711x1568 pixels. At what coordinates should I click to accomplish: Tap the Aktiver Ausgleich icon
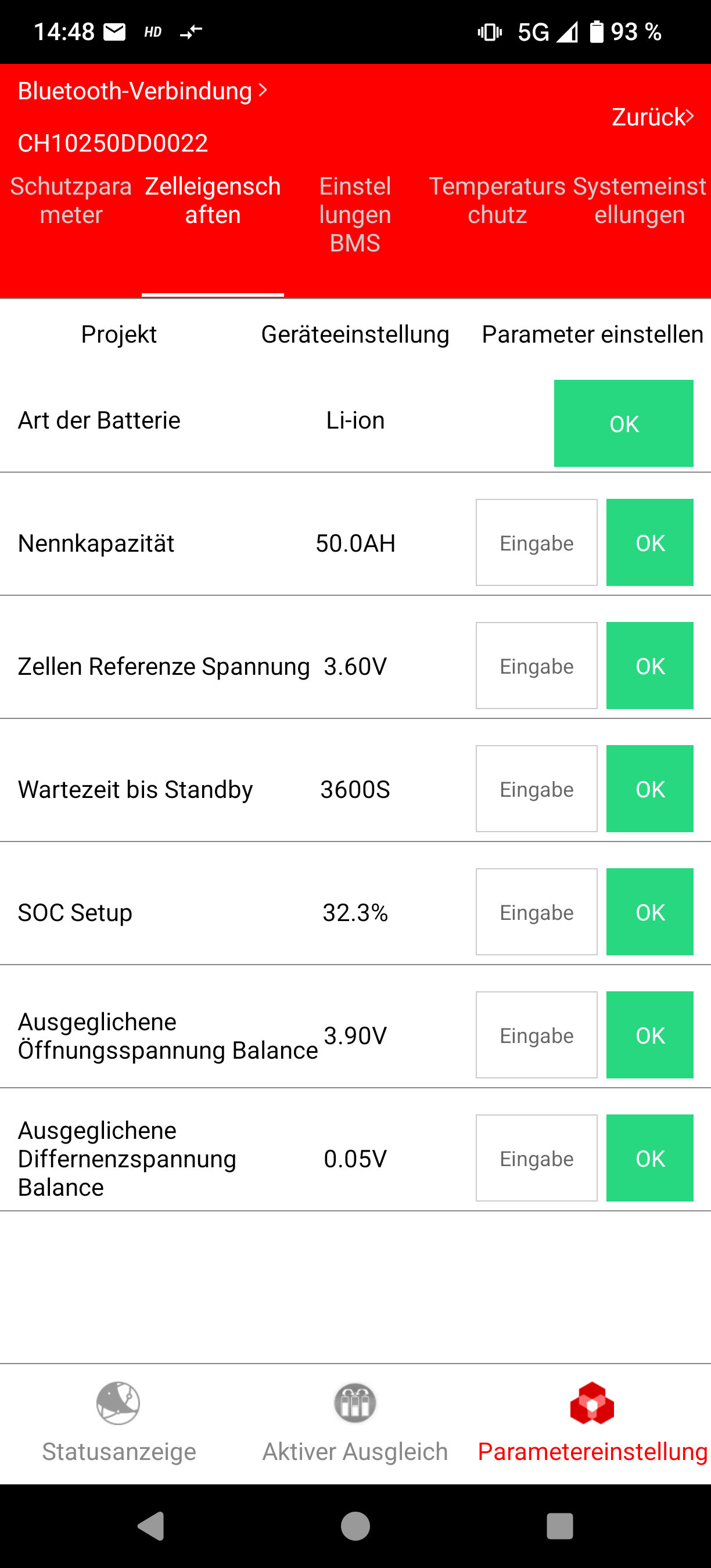[355, 1402]
